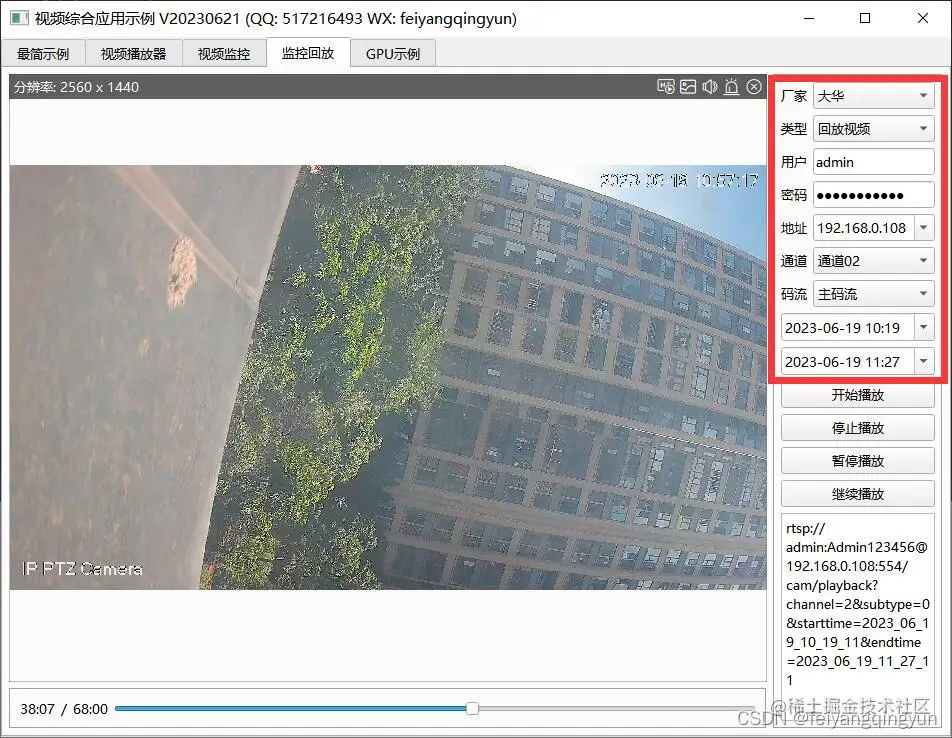Image resolution: width=952 pixels, height=738 pixels.
Task: Click the video record icon in overlay bar
Action: 665,87
